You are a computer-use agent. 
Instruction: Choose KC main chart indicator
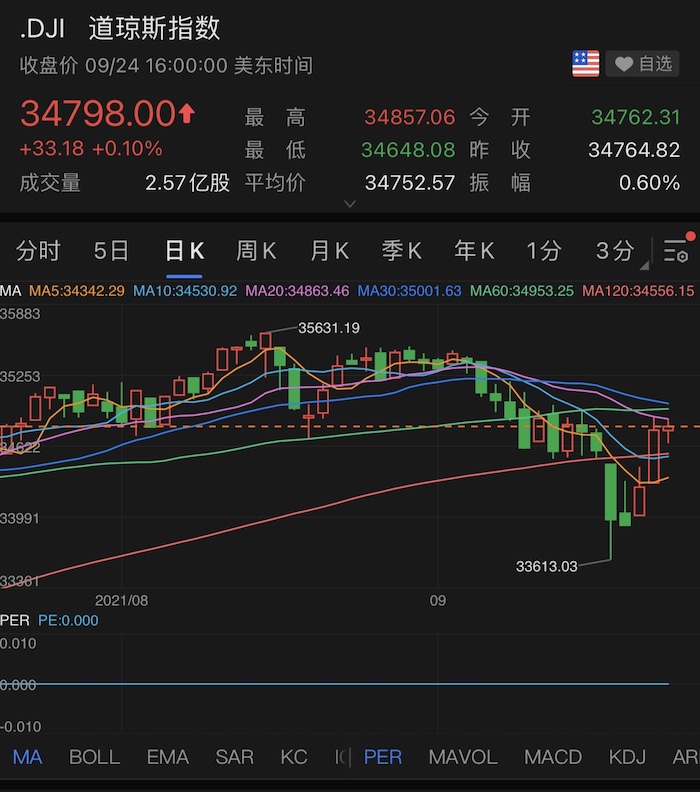294,757
